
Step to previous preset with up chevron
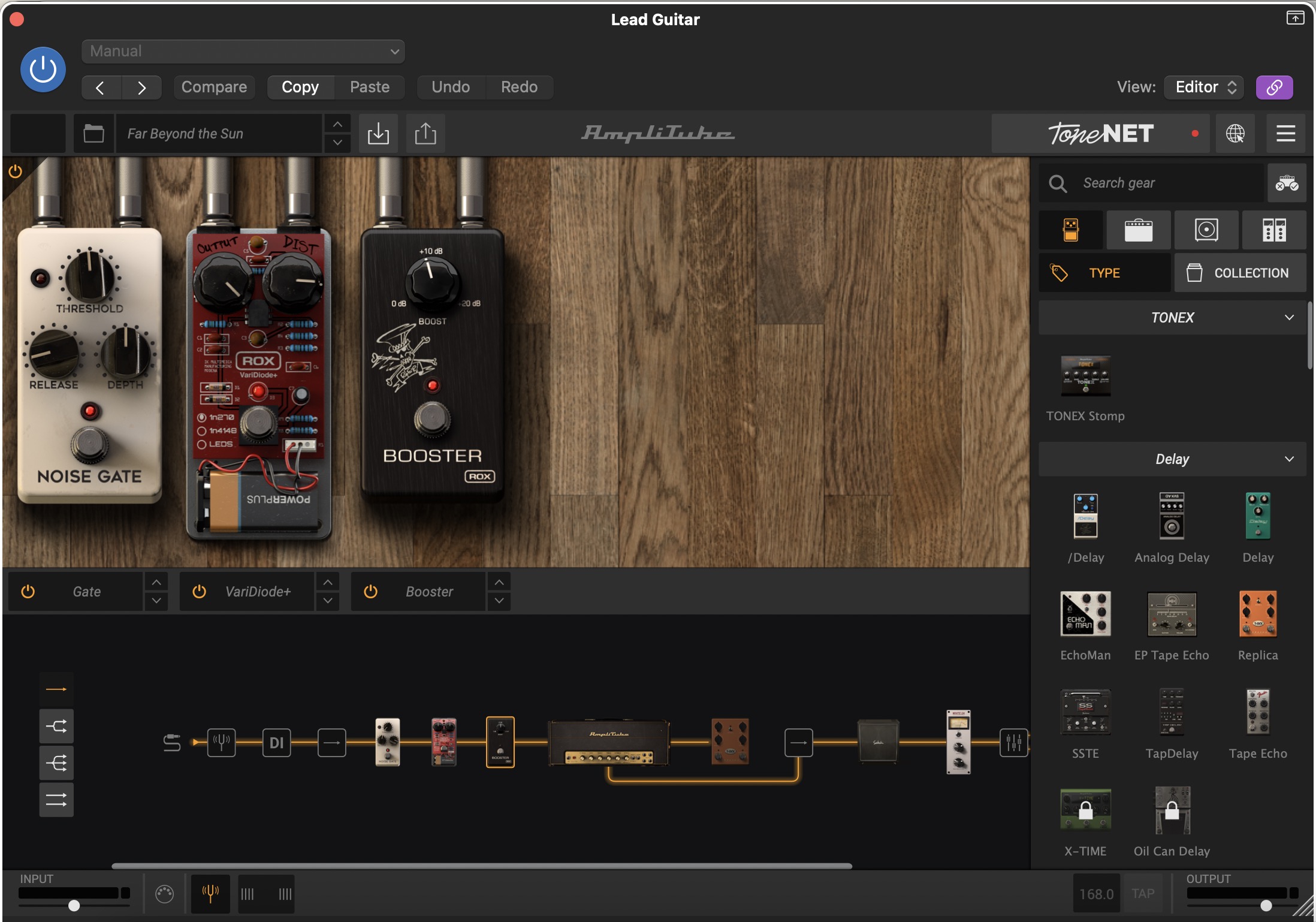point(337,124)
